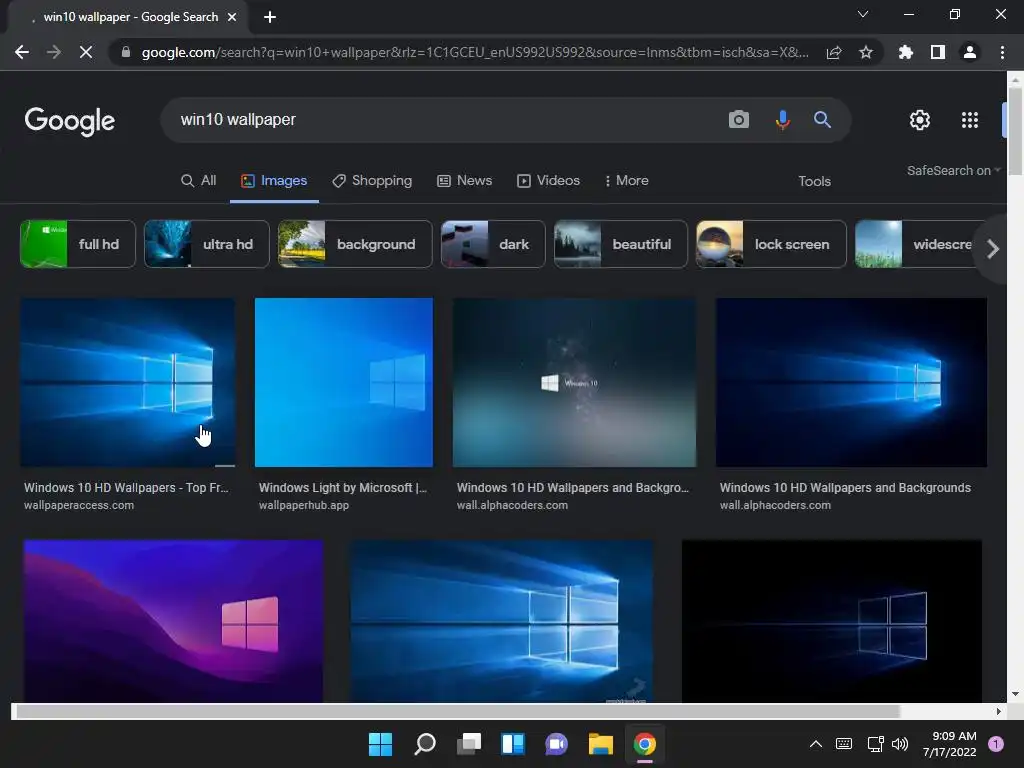Open the Chrome profile avatar

970,52
